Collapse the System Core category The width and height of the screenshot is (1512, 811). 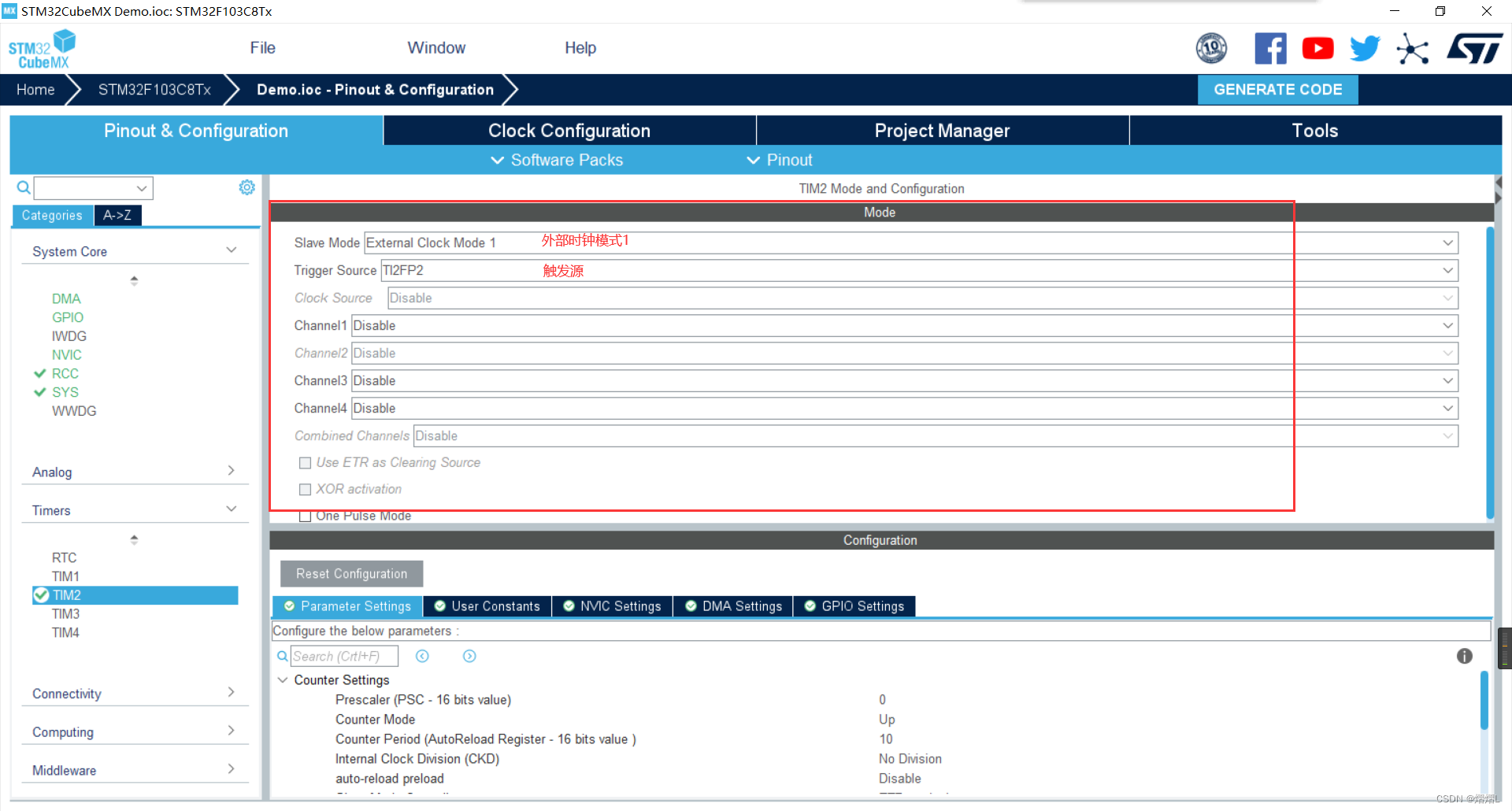(232, 250)
